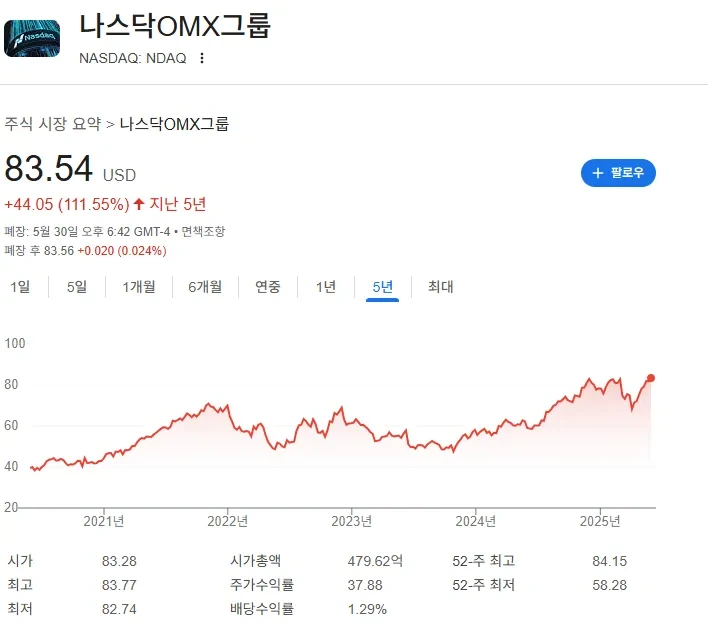This screenshot has height=631, width=708.
Task: Click the 시가총액 label
Action: (256, 561)
